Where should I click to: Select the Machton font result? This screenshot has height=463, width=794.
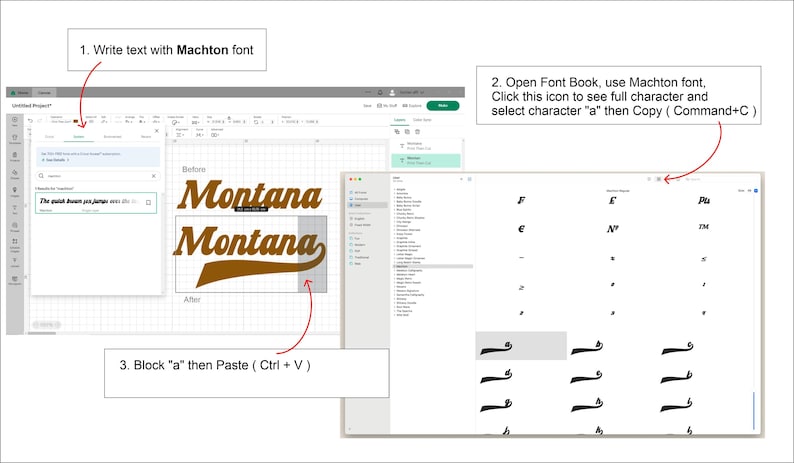coord(96,203)
